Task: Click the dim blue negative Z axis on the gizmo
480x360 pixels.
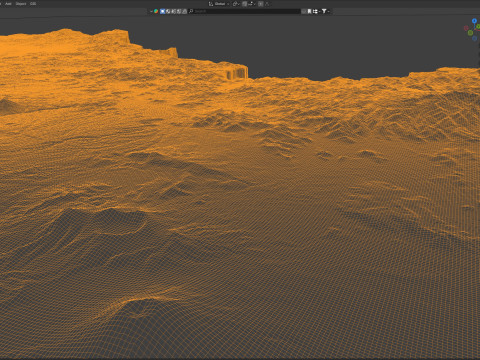Action: click(474, 39)
